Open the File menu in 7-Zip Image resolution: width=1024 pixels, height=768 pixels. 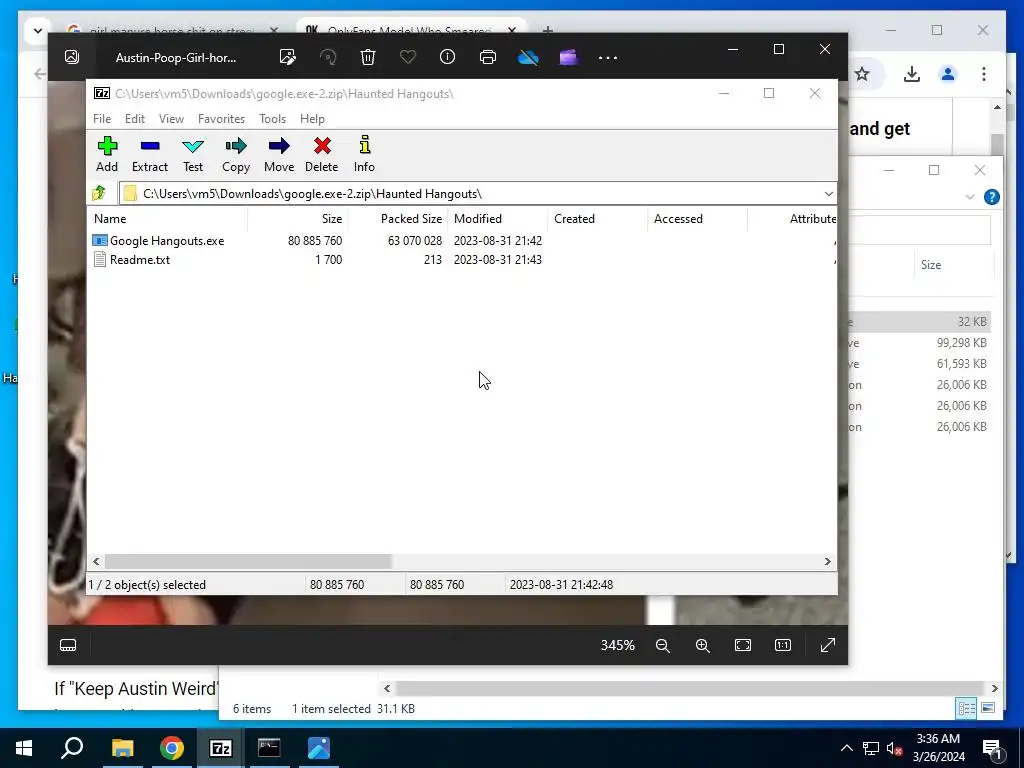(x=102, y=119)
